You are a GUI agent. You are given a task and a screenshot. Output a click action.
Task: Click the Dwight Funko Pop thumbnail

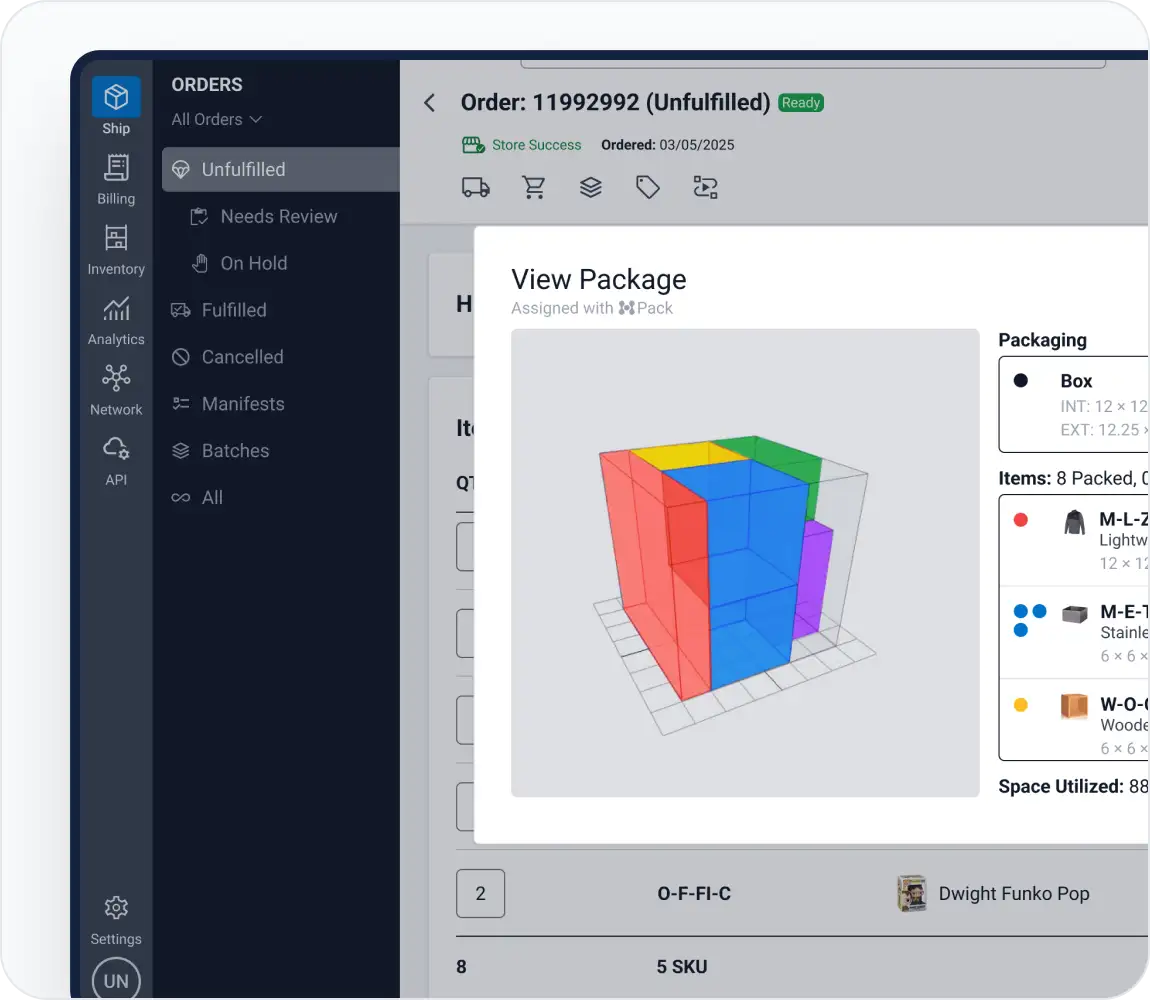[912, 893]
